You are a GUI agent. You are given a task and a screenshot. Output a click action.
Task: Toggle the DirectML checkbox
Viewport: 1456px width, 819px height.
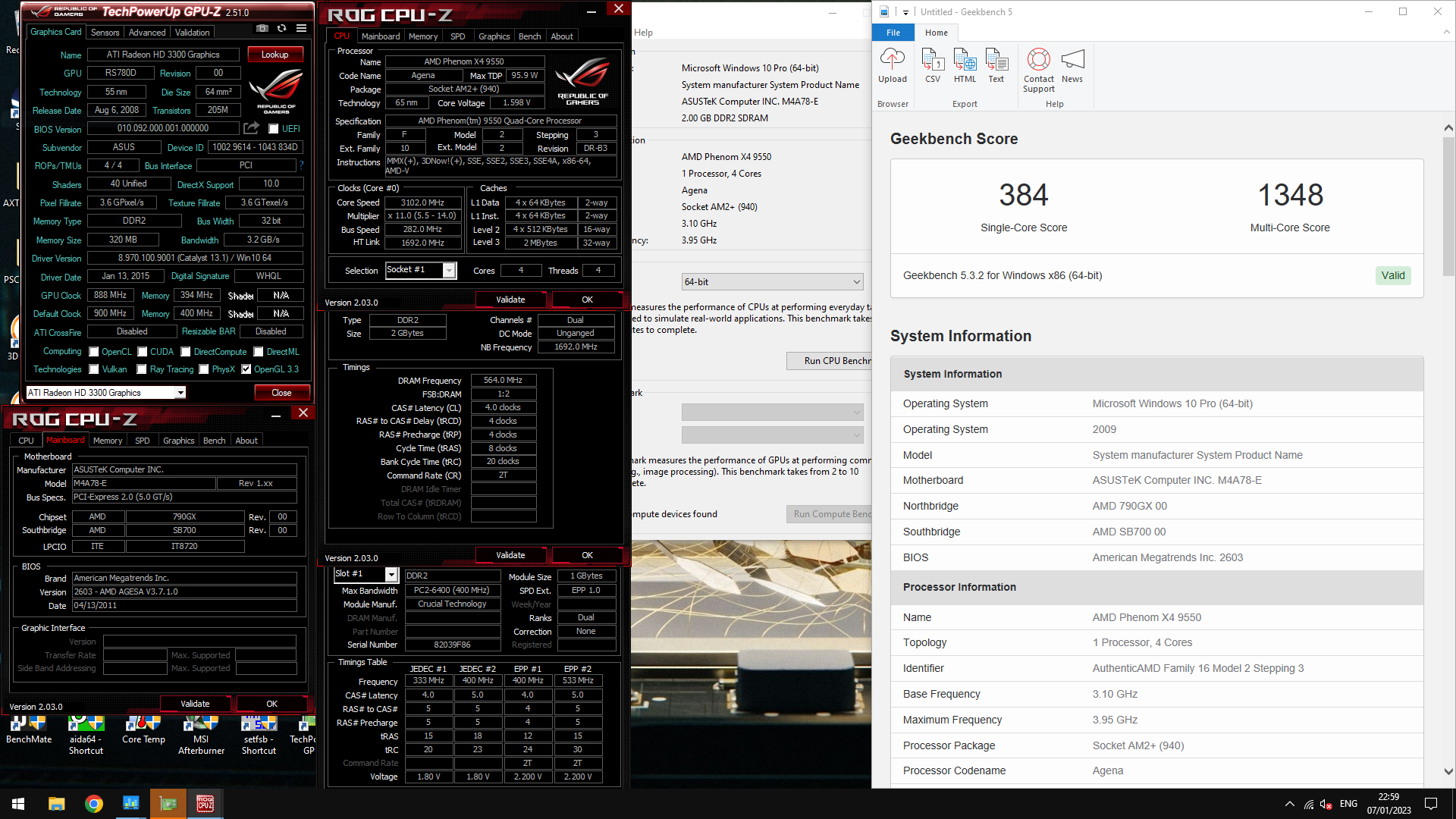click(259, 352)
